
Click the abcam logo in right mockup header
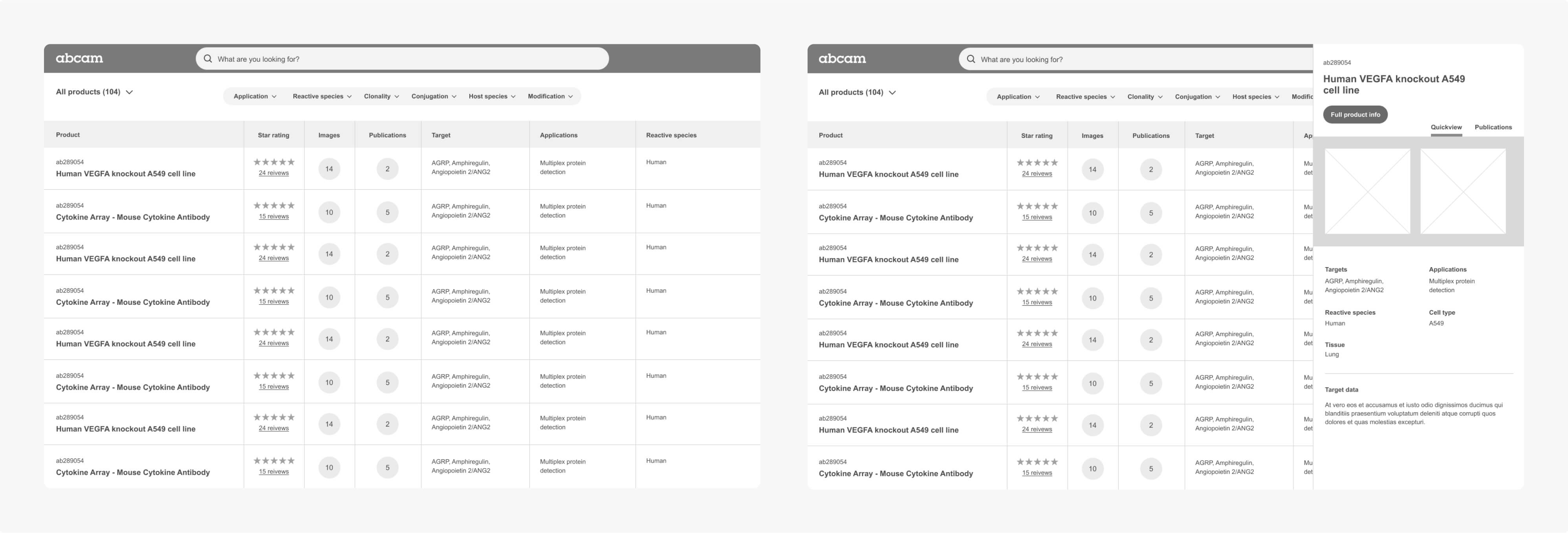[843, 59]
